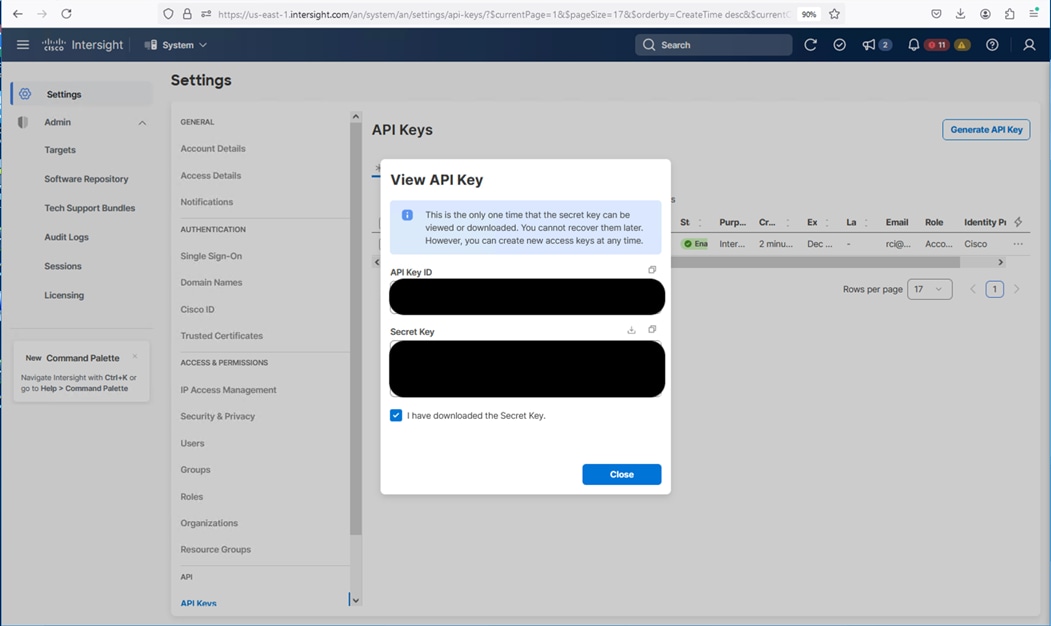
Task: Select Single Sign-On settings item
Action: [211, 256]
